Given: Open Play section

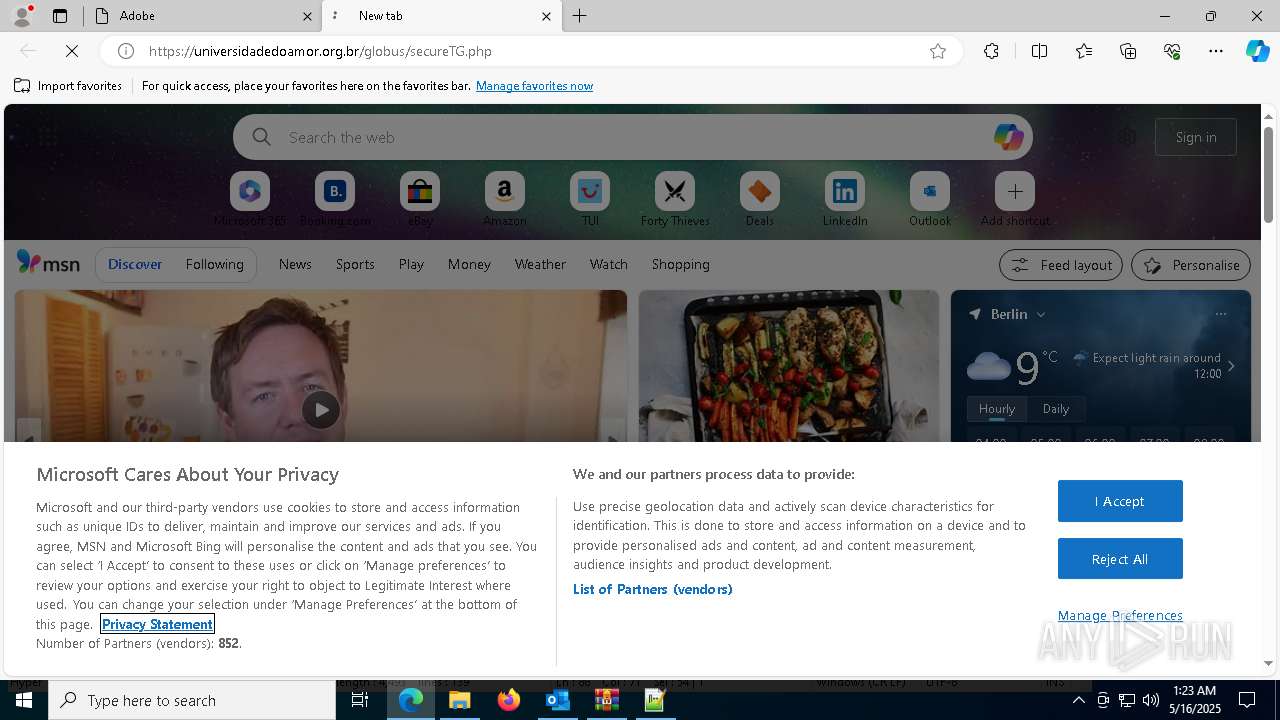Looking at the screenshot, I should pos(411,264).
